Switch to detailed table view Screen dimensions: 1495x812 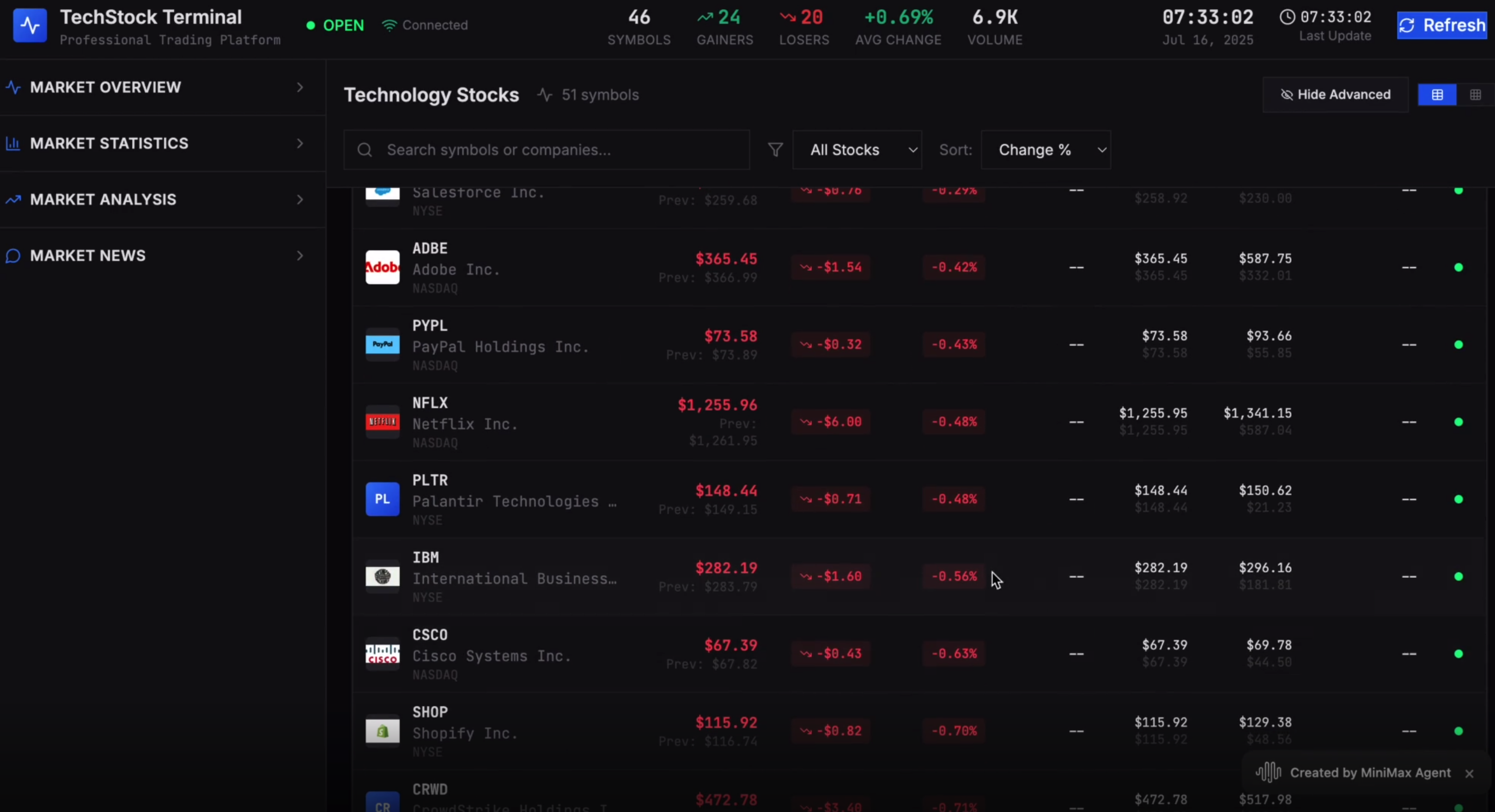pyautogui.click(x=1437, y=94)
